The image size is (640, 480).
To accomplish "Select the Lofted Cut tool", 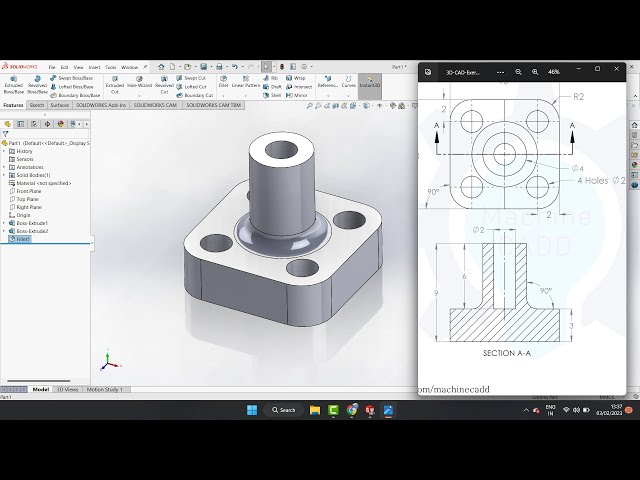I will click(191, 87).
